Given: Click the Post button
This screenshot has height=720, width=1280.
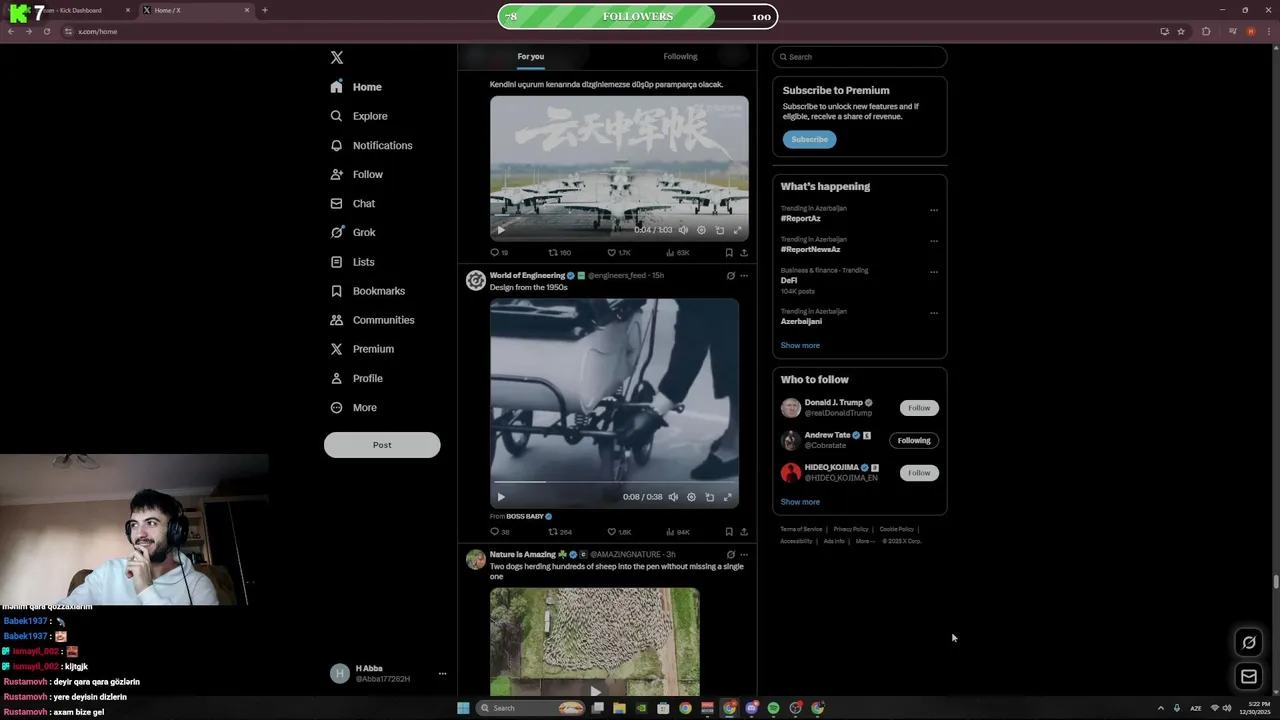Looking at the screenshot, I should (x=382, y=445).
